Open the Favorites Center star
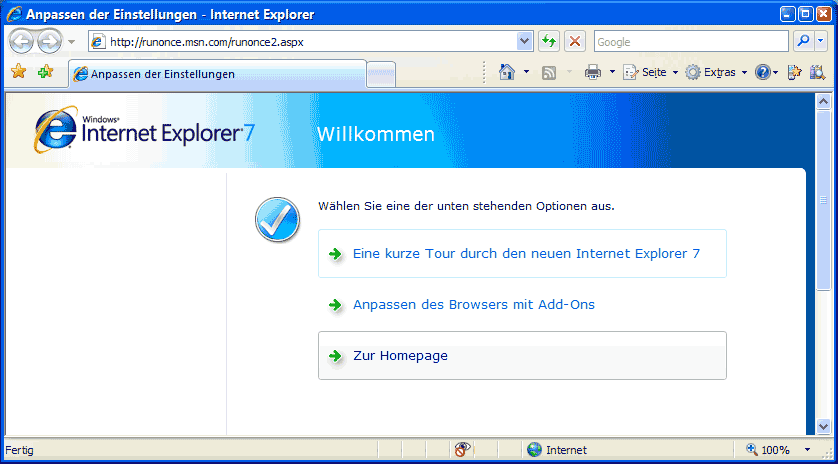This screenshot has width=838, height=464. pyautogui.click(x=19, y=71)
